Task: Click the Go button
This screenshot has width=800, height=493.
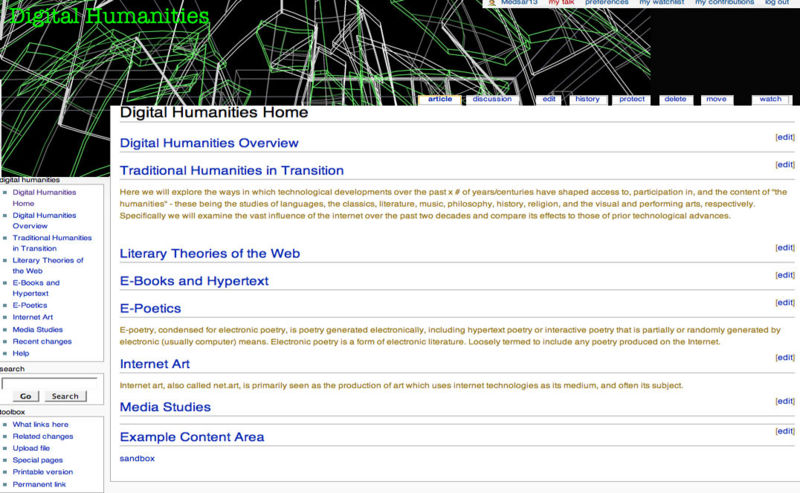Action: 26,396
